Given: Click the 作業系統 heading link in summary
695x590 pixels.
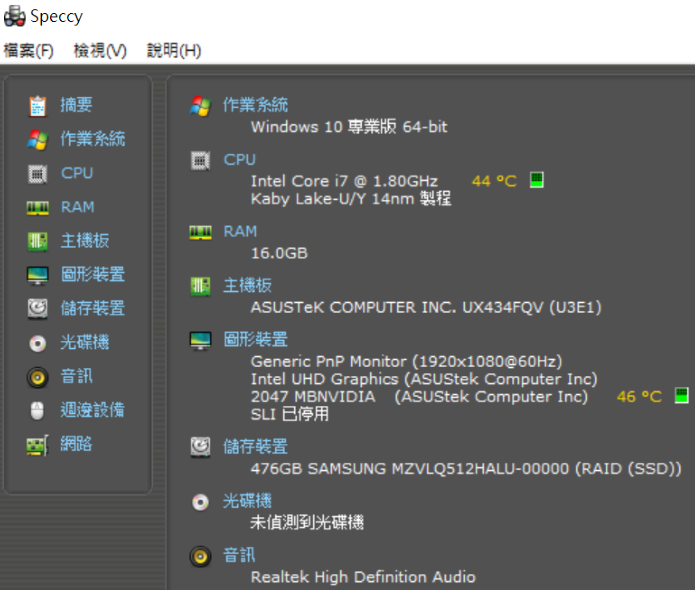Looking at the screenshot, I should [x=255, y=105].
